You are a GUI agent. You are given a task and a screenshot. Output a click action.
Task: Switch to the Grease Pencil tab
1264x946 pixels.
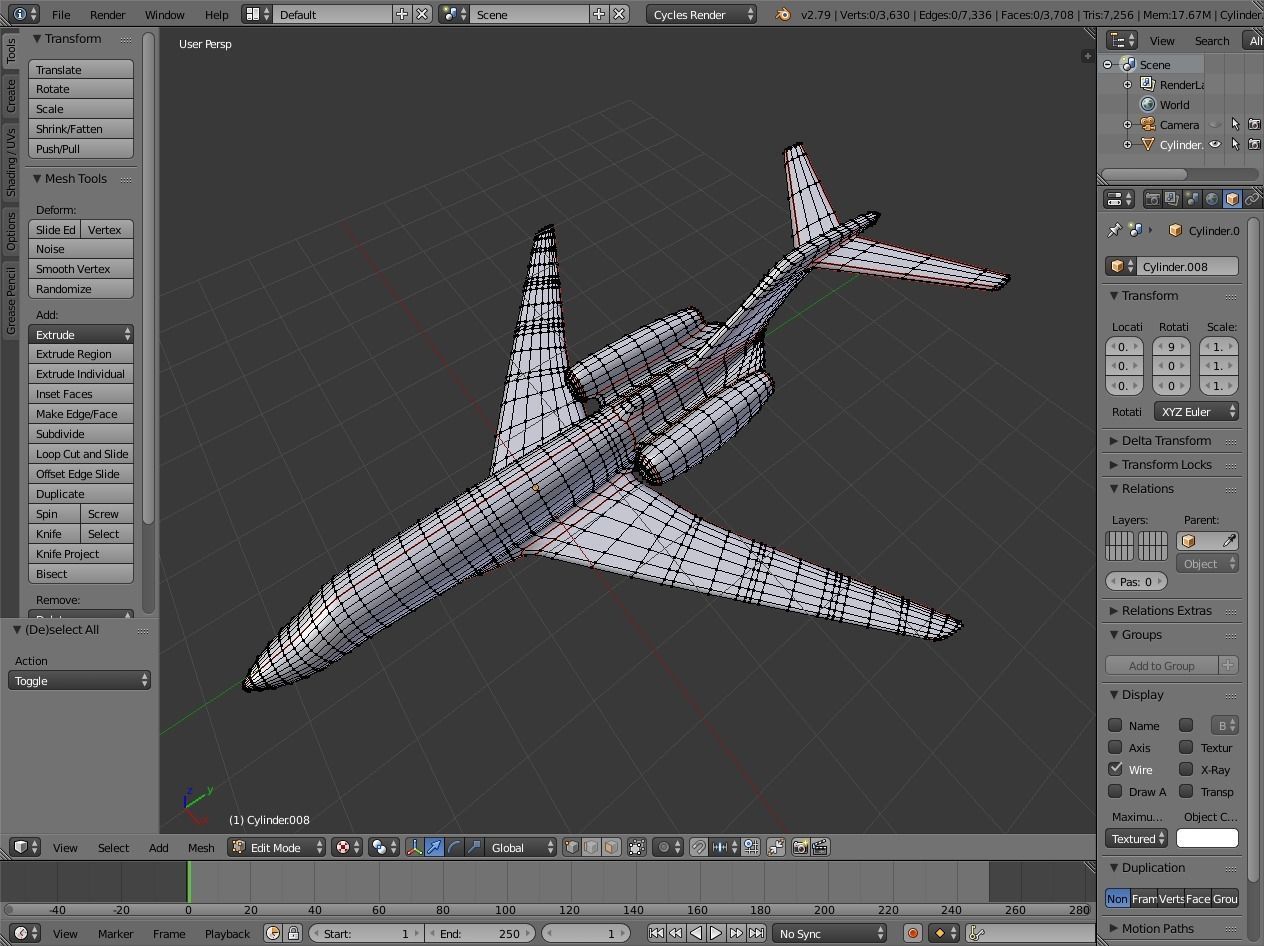(10, 300)
